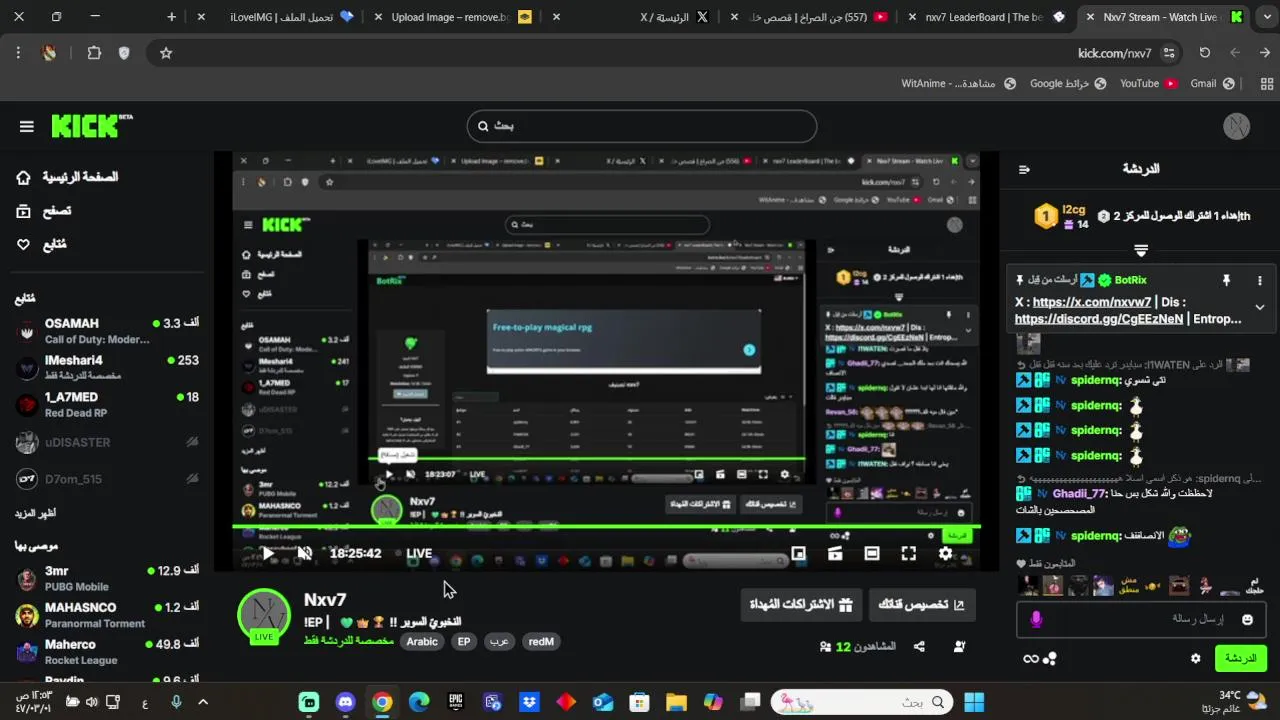Open Epic Games from the taskbar
The width and height of the screenshot is (1280, 720).
pyautogui.click(x=456, y=702)
